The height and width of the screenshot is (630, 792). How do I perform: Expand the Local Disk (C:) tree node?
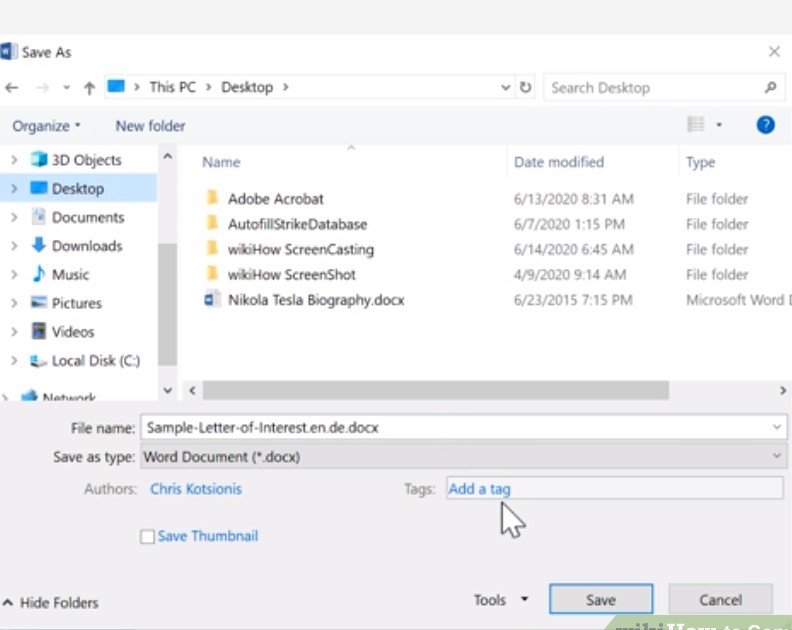[x=14, y=361]
